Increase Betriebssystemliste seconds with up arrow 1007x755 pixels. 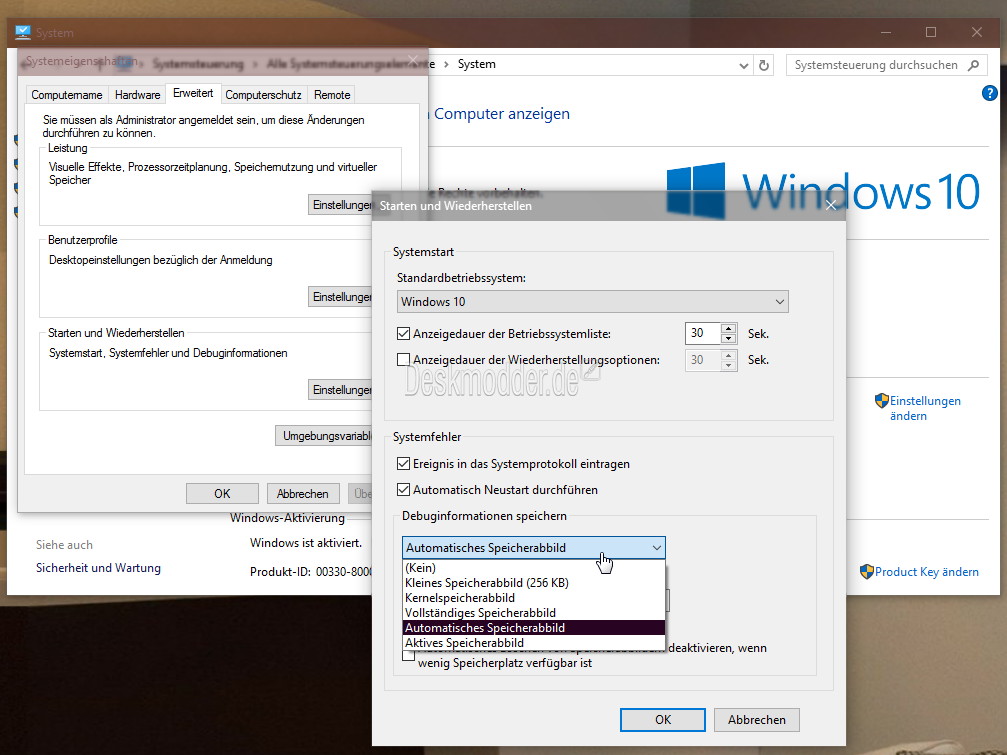[x=728, y=329]
